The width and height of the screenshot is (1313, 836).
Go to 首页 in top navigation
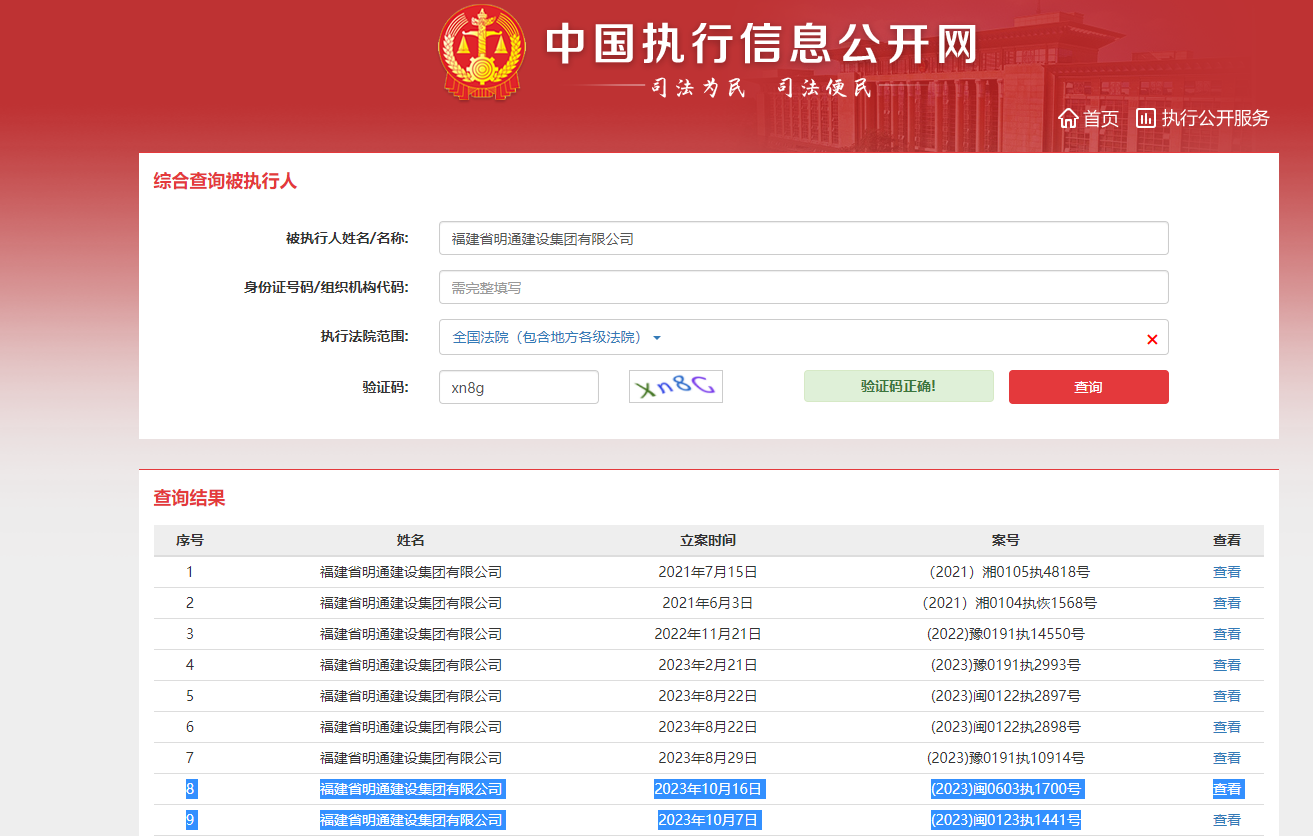(1101, 118)
